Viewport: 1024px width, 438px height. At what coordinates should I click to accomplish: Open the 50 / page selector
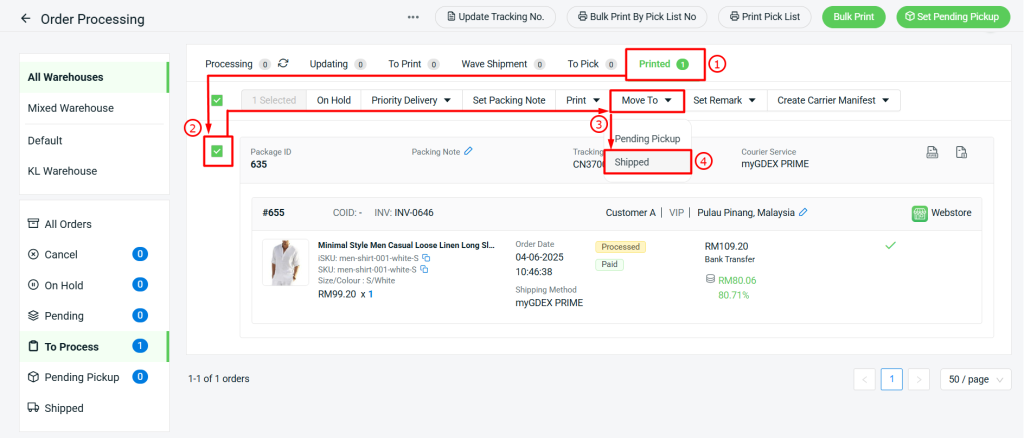click(x=976, y=379)
